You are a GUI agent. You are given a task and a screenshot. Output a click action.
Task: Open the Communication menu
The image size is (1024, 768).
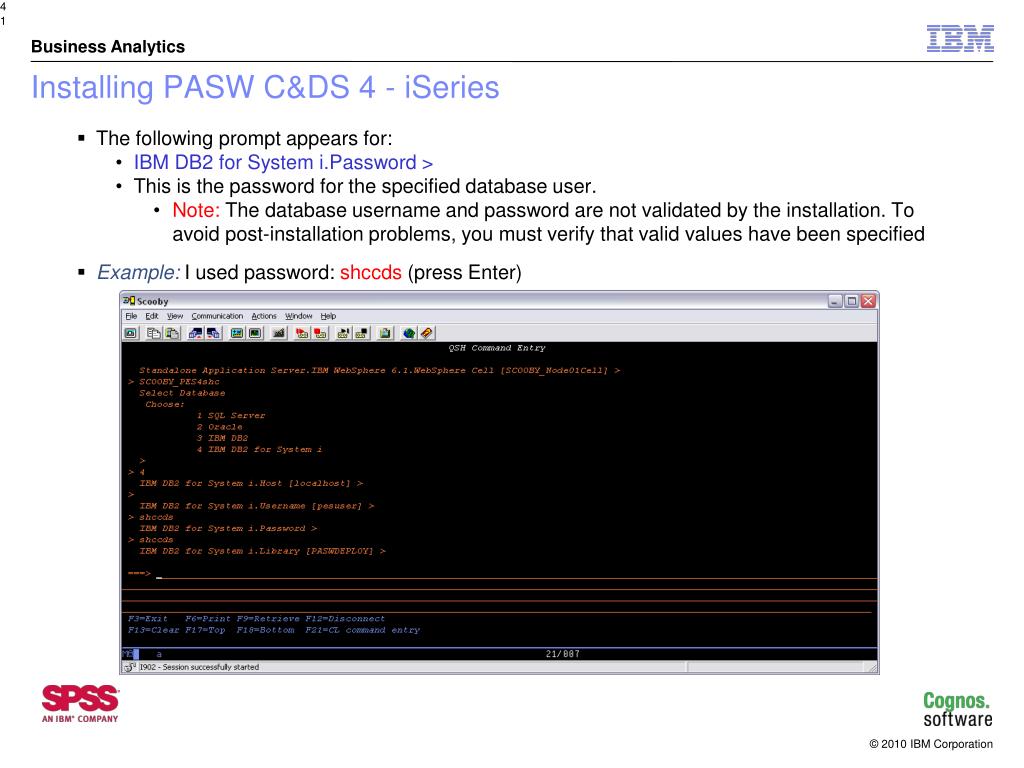tap(217, 316)
